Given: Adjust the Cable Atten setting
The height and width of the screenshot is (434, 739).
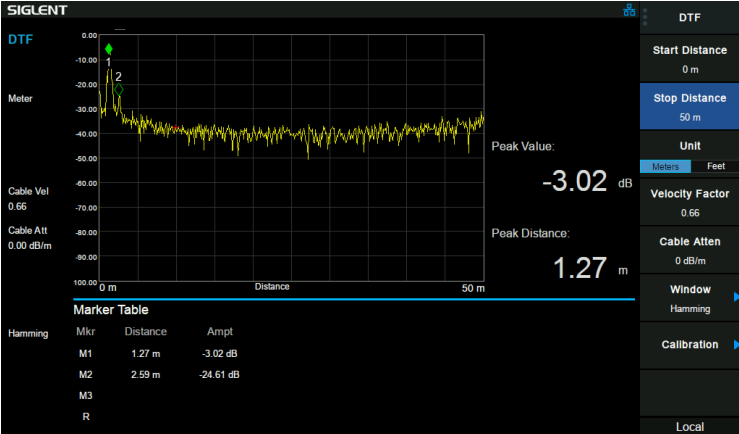Looking at the screenshot, I should 690,250.
